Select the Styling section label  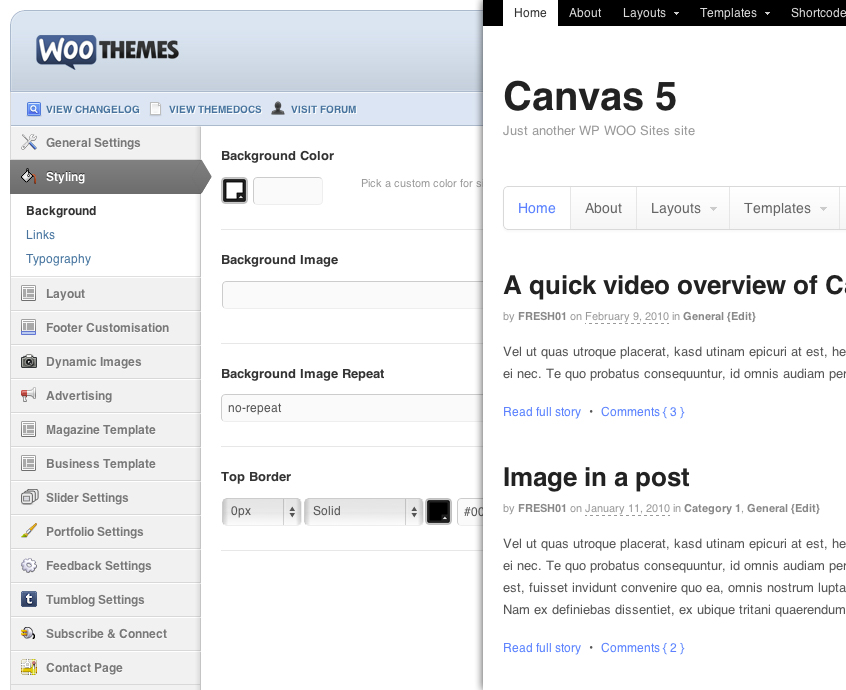pos(65,176)
